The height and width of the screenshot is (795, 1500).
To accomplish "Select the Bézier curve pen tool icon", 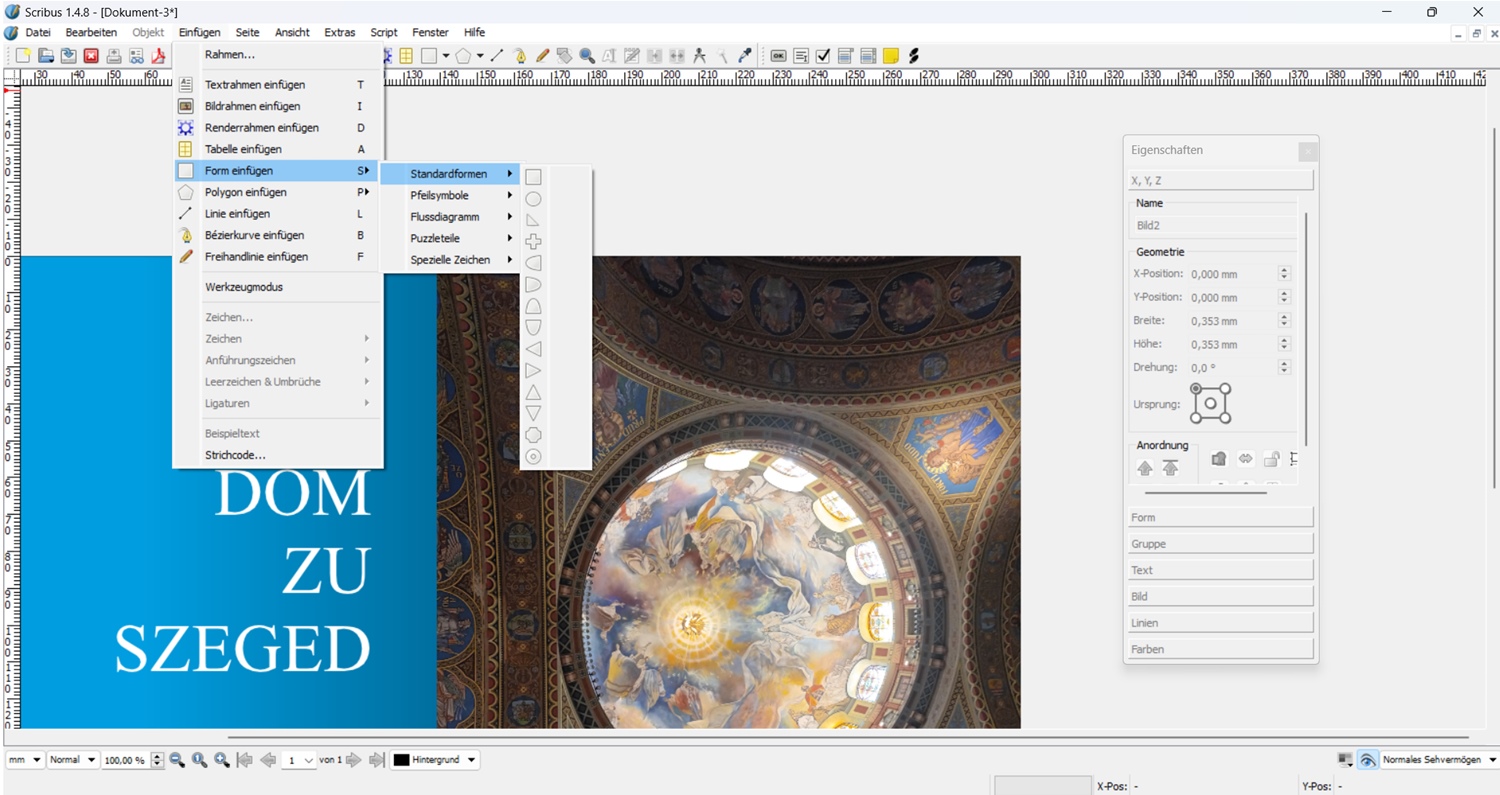I will coord(520,56).
